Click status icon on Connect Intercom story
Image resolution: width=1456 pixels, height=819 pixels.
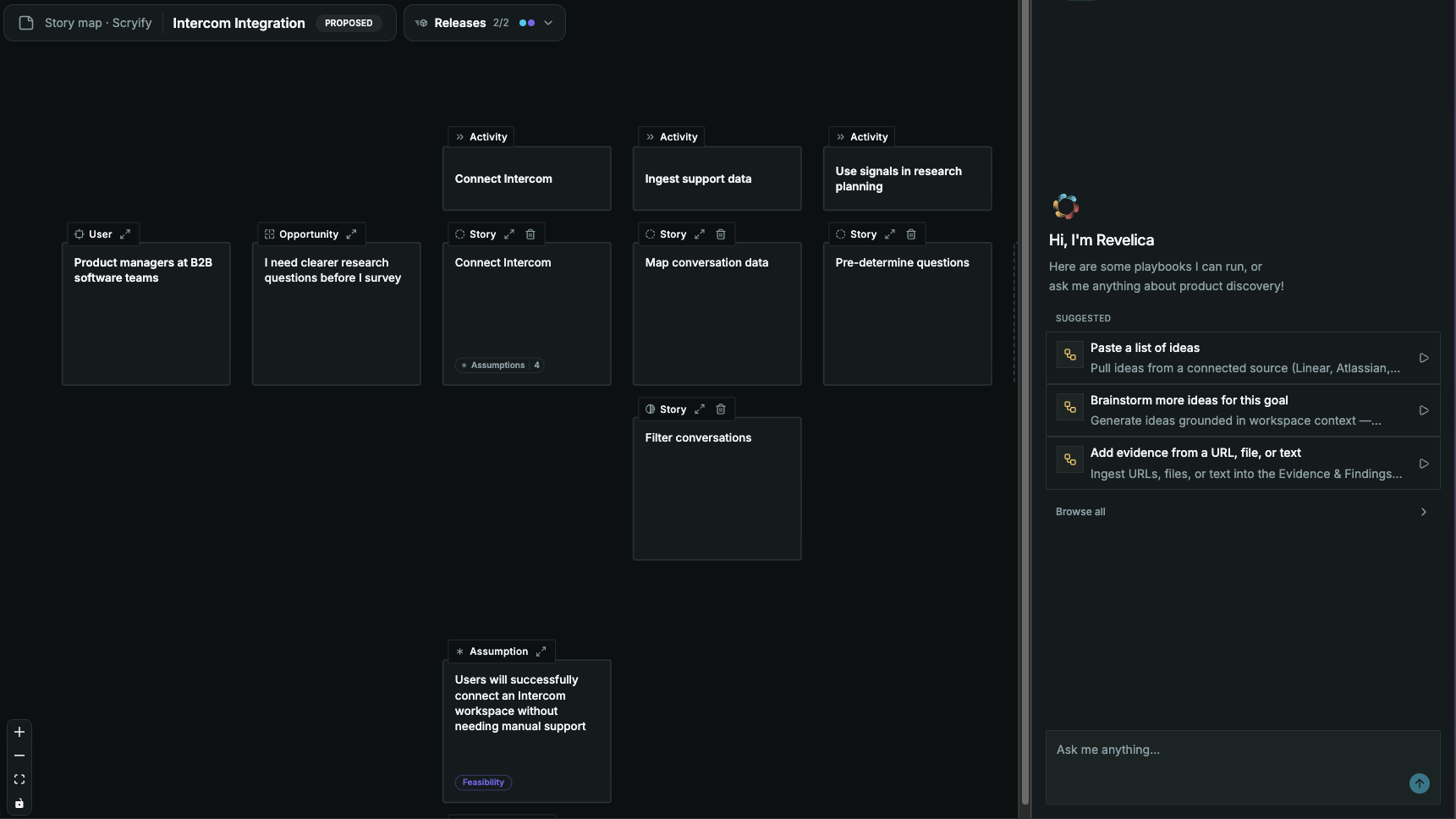(x=460, y=234)
